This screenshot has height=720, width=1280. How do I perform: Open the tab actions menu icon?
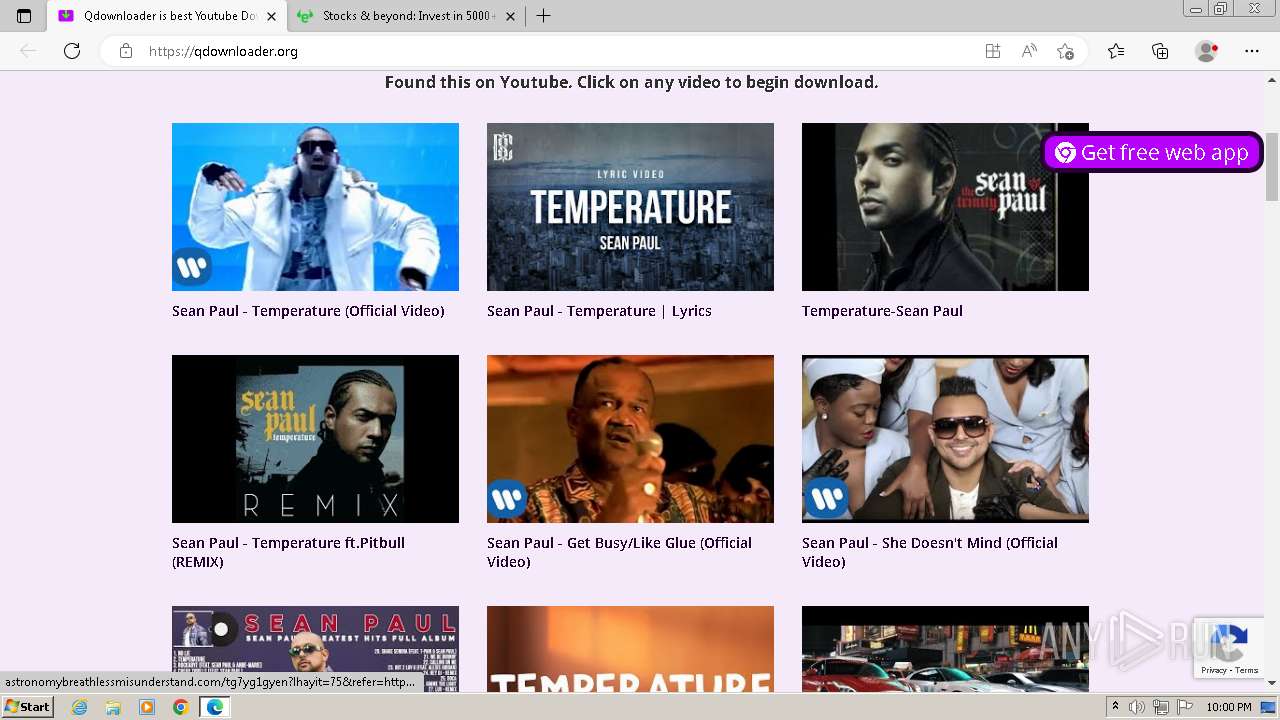point(24,16)
